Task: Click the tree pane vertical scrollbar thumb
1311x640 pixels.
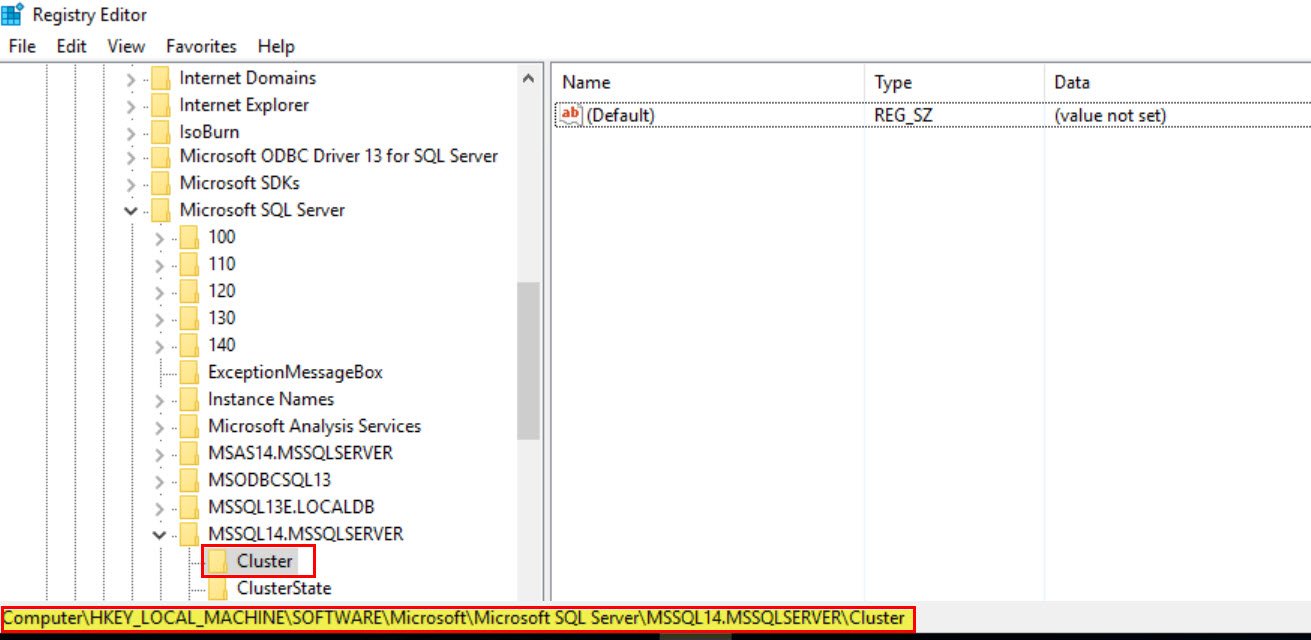Action: (529, 361)
